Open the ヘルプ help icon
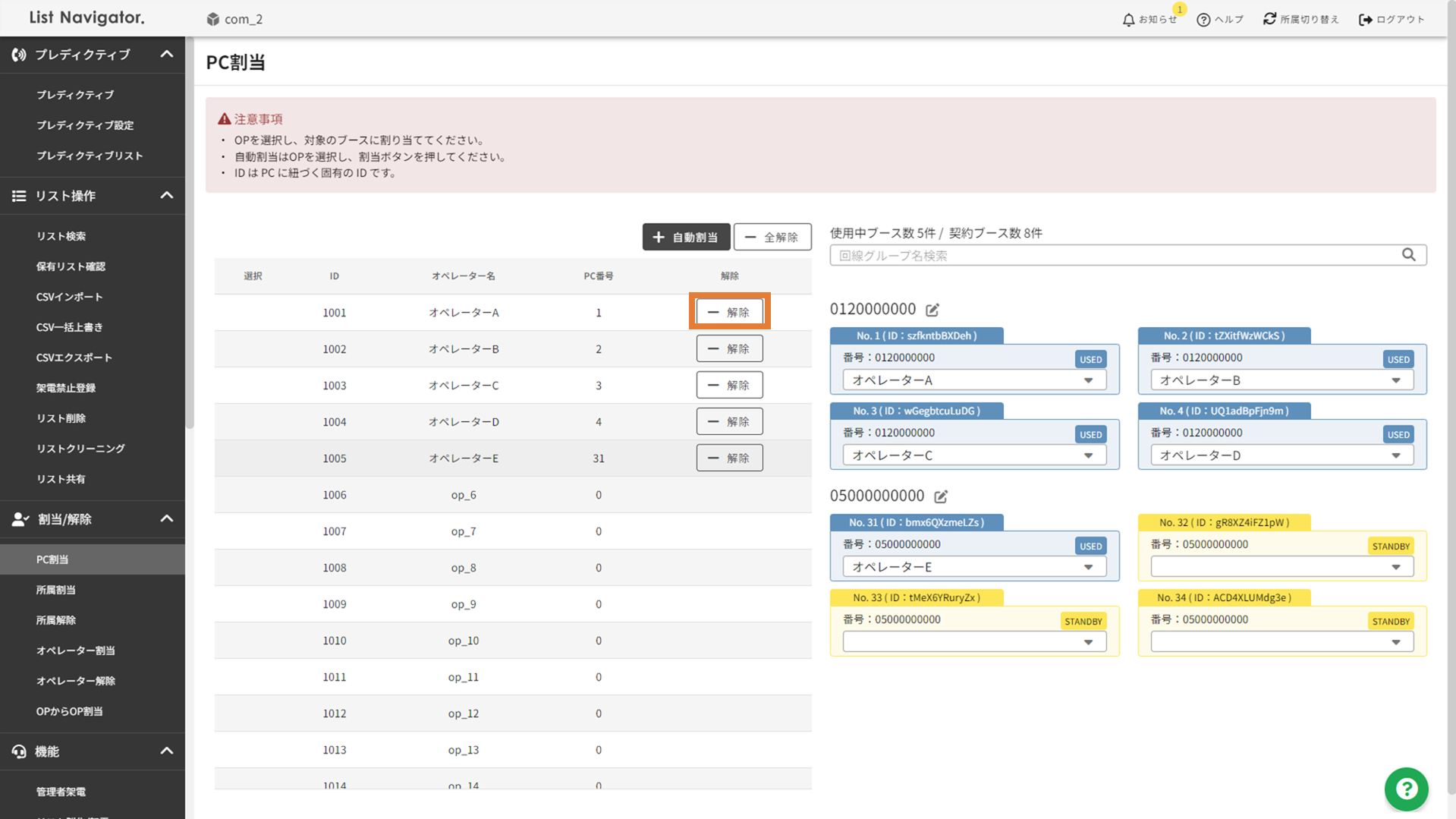This screenshot has width=1456, height=819. [1203, 20]
